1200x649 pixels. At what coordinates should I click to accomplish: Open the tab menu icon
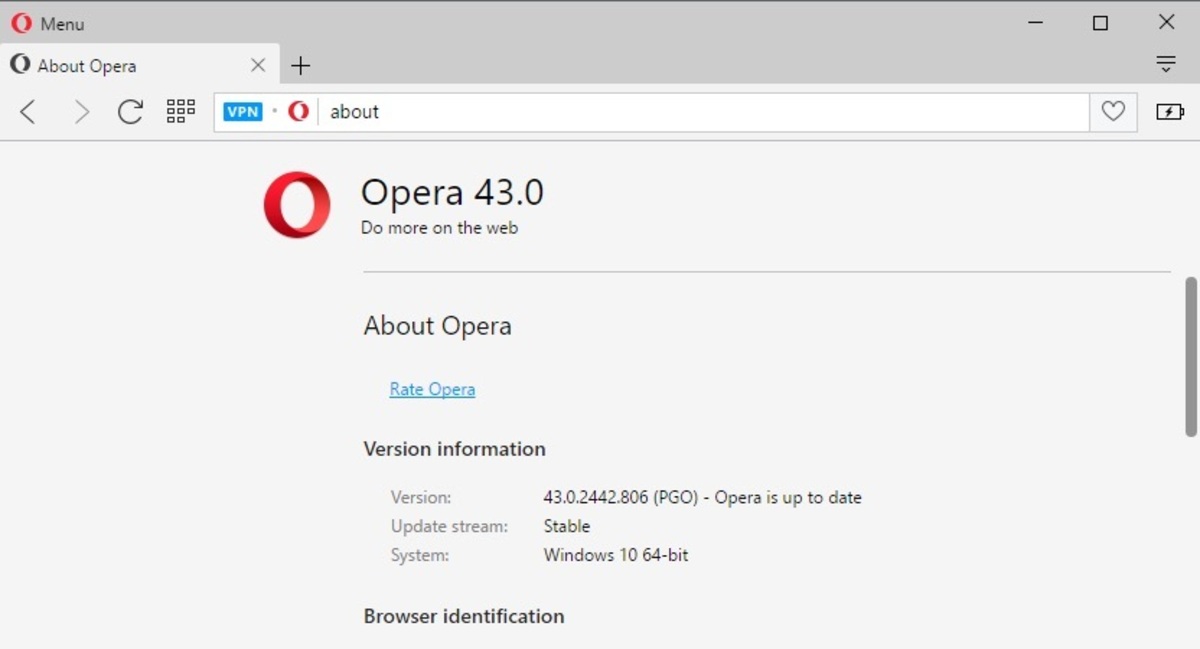coord(1166,65)
